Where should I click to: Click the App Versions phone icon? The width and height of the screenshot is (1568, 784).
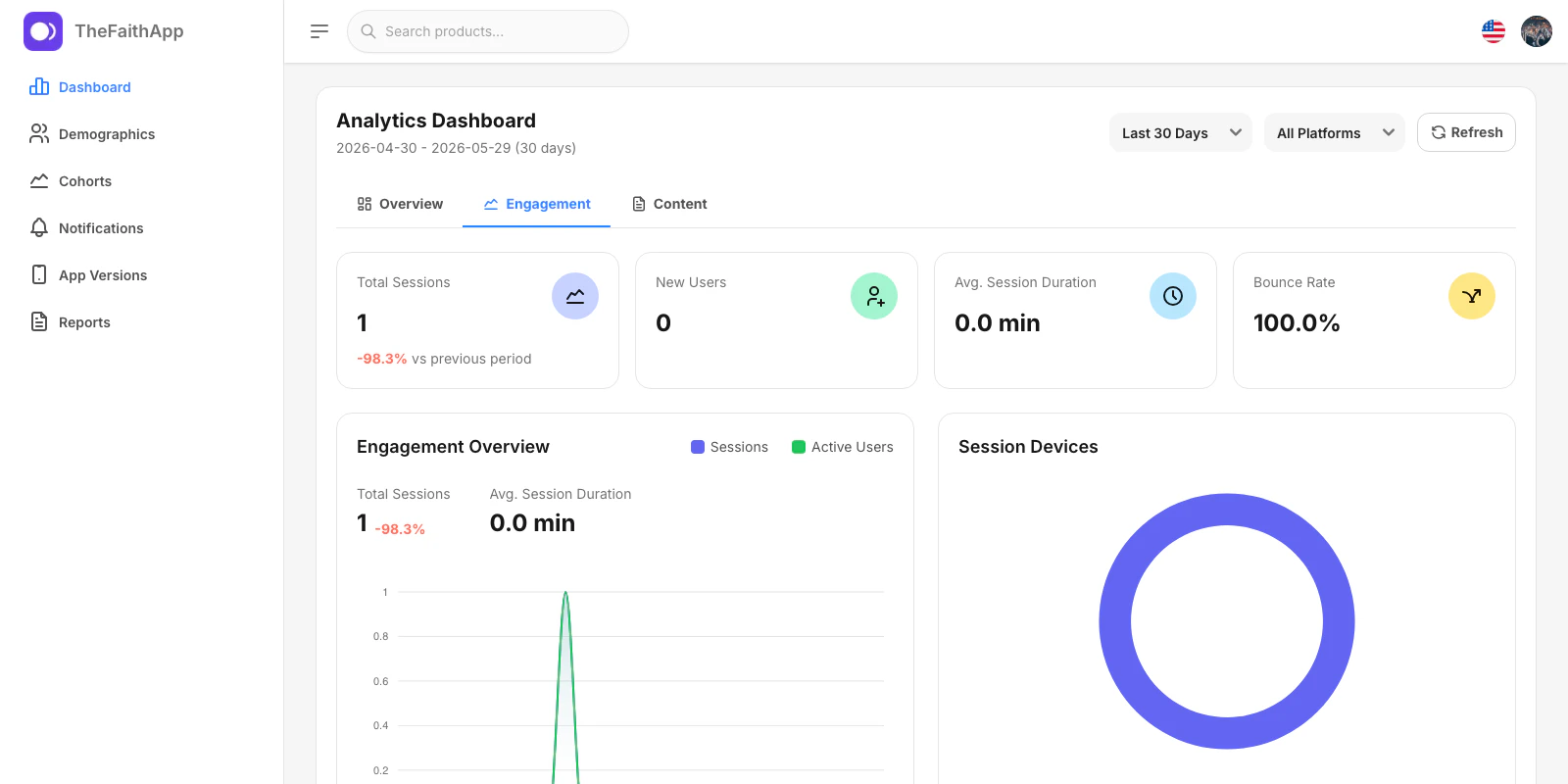pos(39,274)
